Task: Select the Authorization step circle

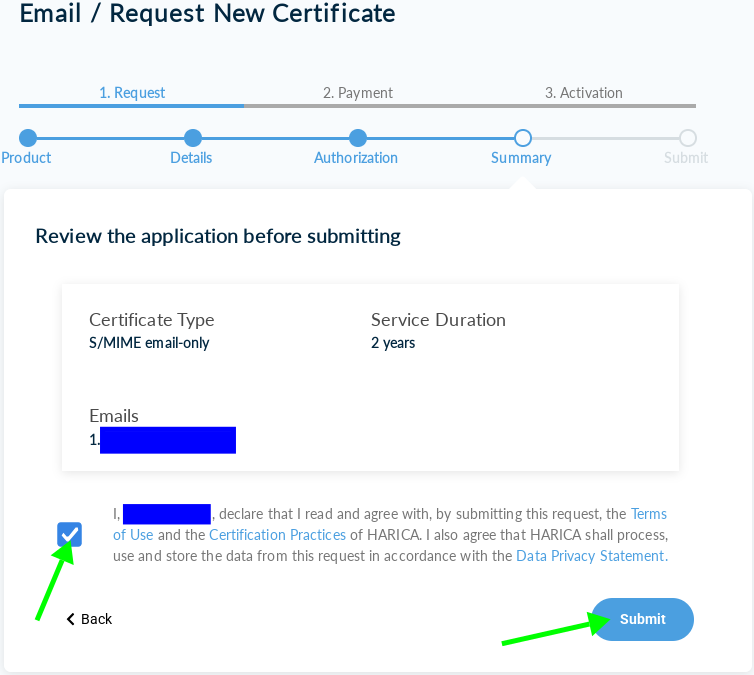Action: (358, 138)
